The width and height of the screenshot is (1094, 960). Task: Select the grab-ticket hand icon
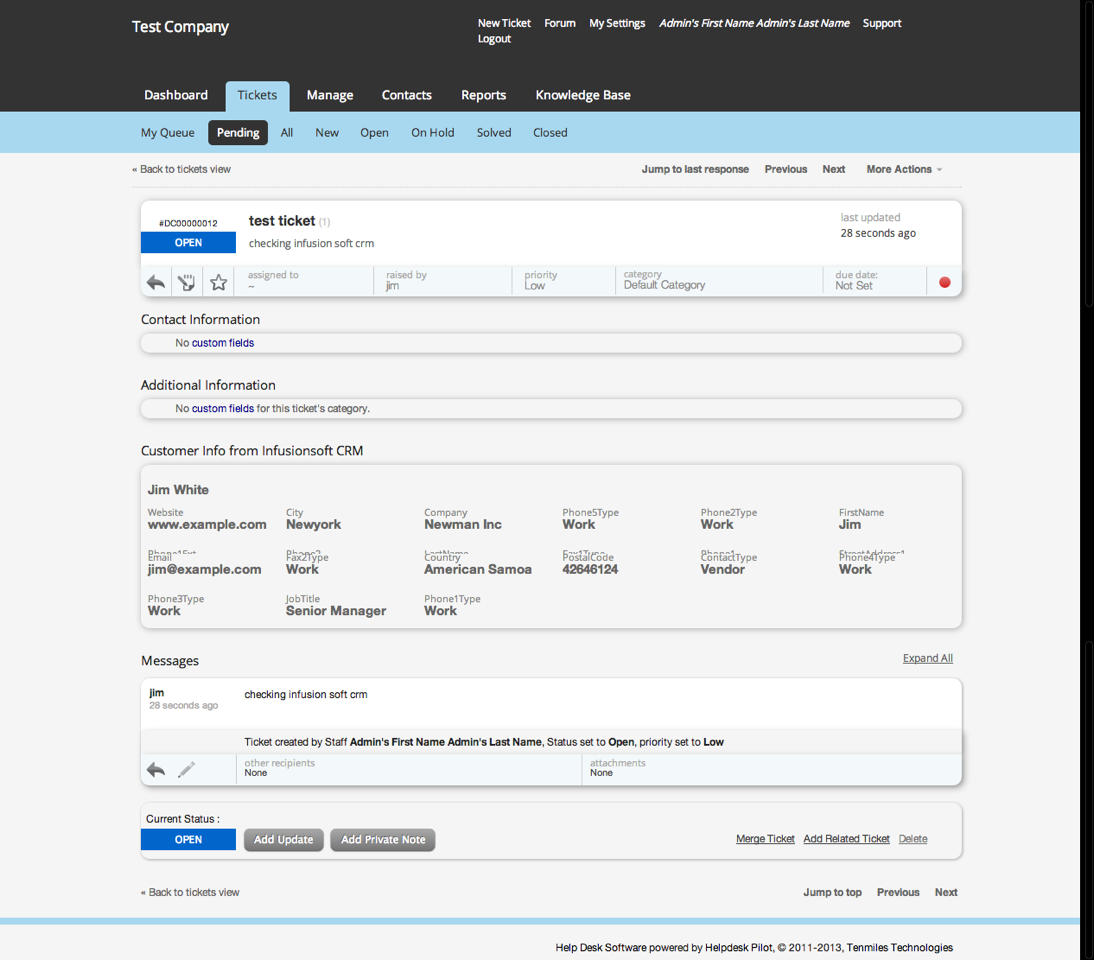click(x=187, y=282)
